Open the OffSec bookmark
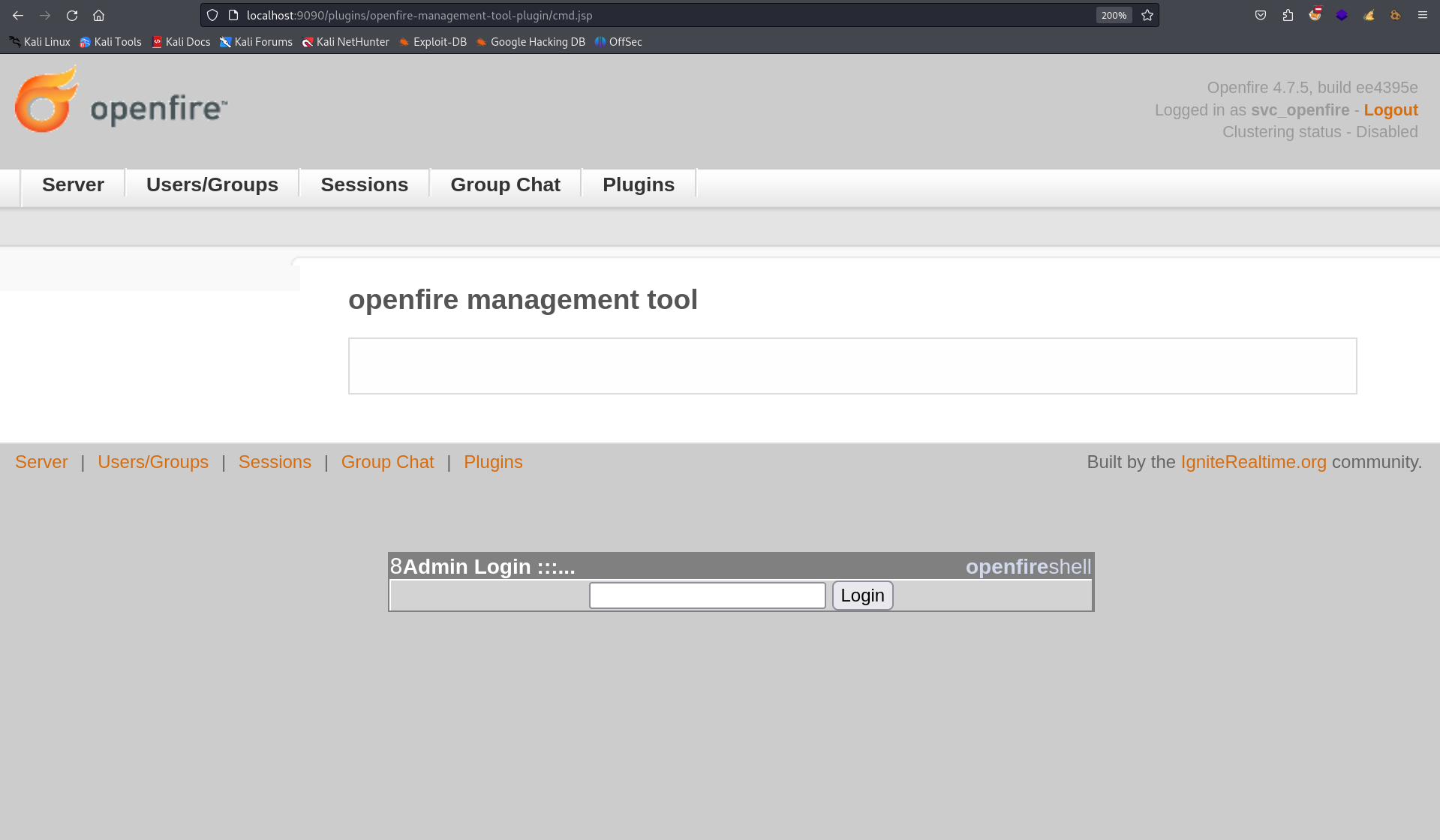 (618, 42)
